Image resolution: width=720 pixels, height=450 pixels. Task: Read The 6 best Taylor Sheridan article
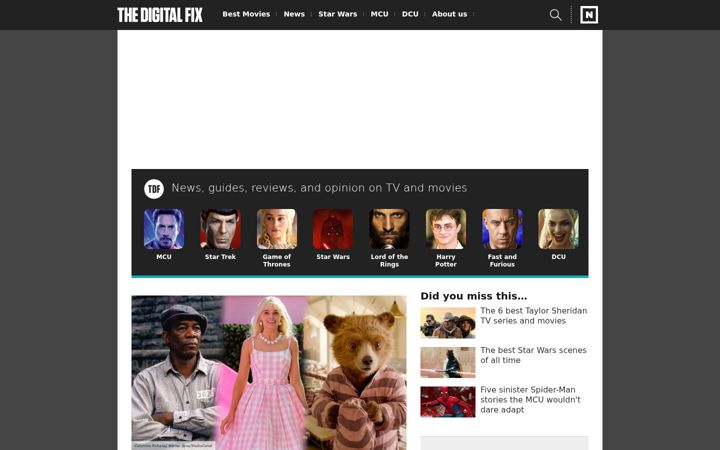tap(534, 316)
